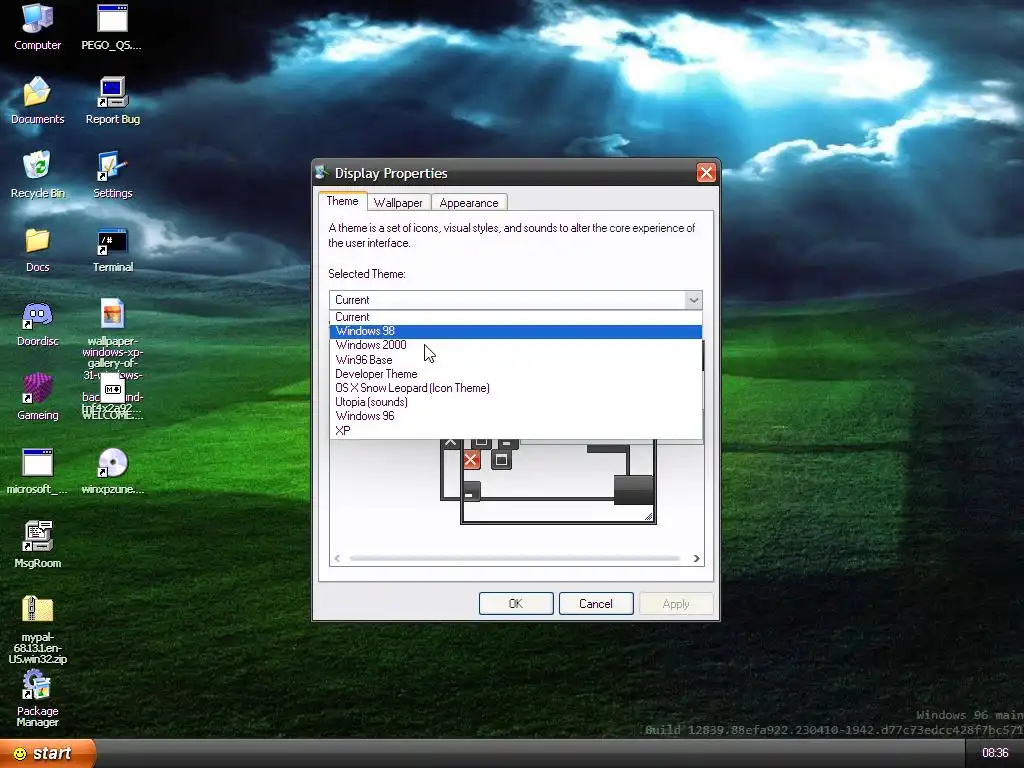The width and height of the screenshot is (1024, 768).
Task: Open the winxpzune disc icon
Action: (x=112, y=471)
